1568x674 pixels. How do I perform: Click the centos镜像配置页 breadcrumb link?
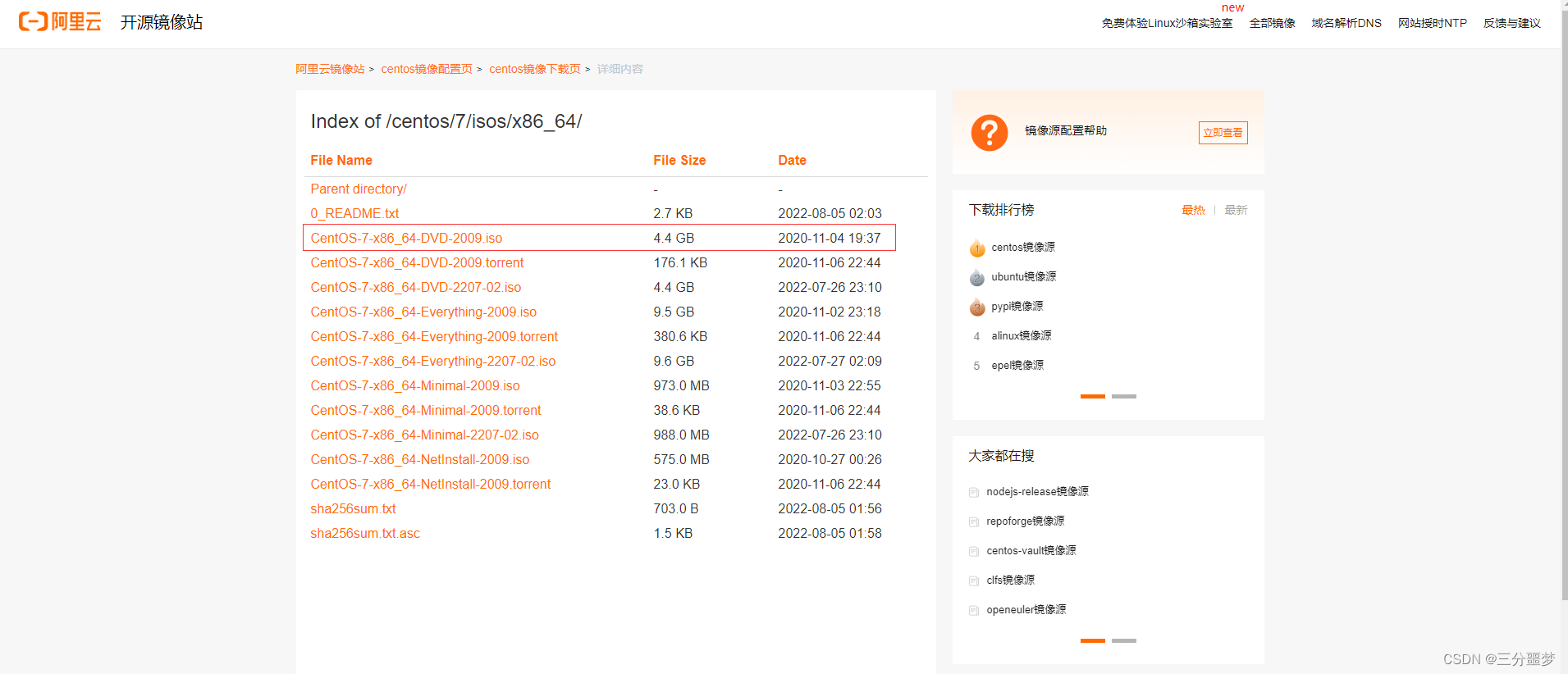[427, 69]
